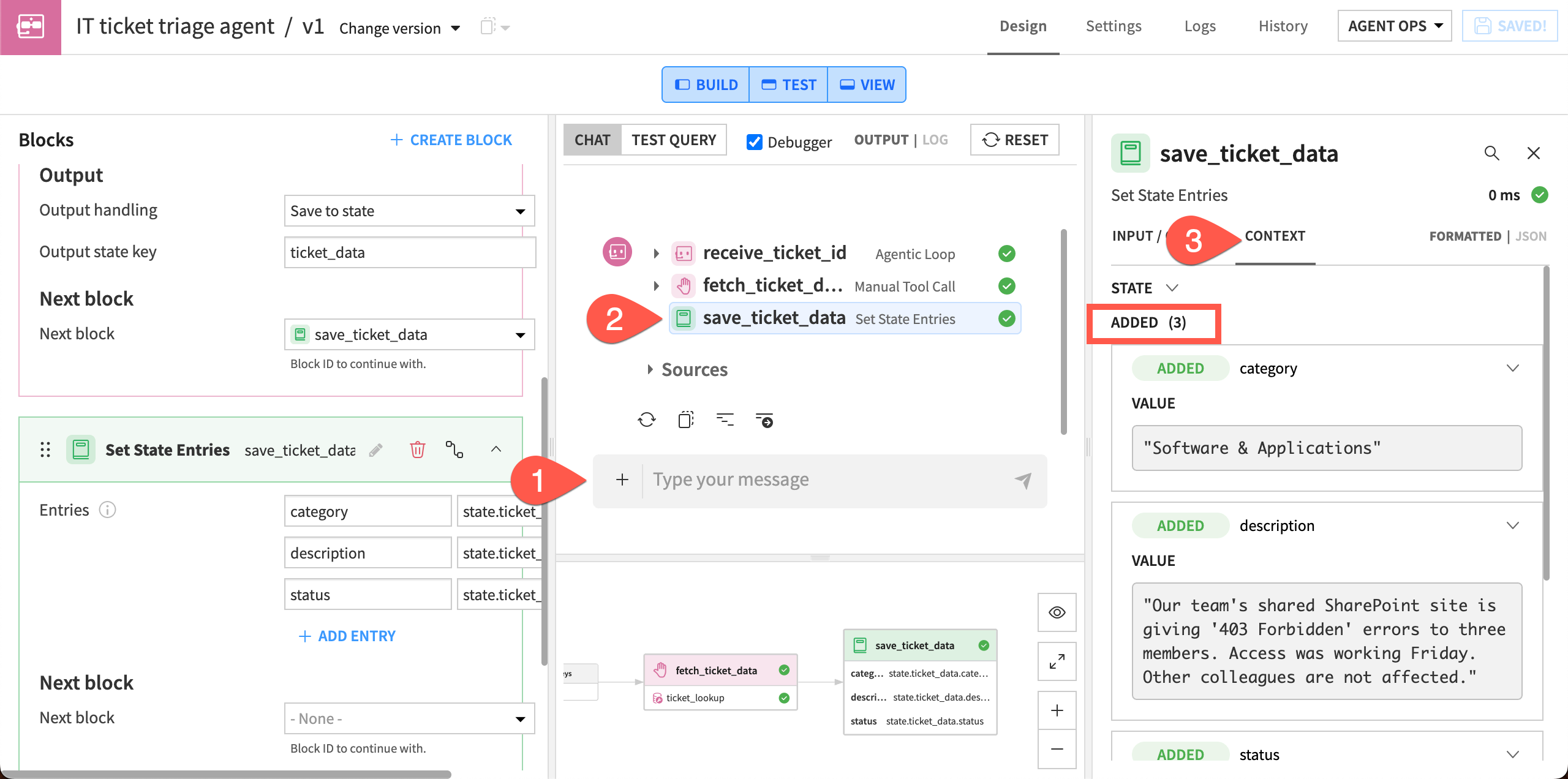The height and width of the screenshot is (779, 1568).
Task: Switch to the TEST QUERY tab
Action: [x=674, y=140]
